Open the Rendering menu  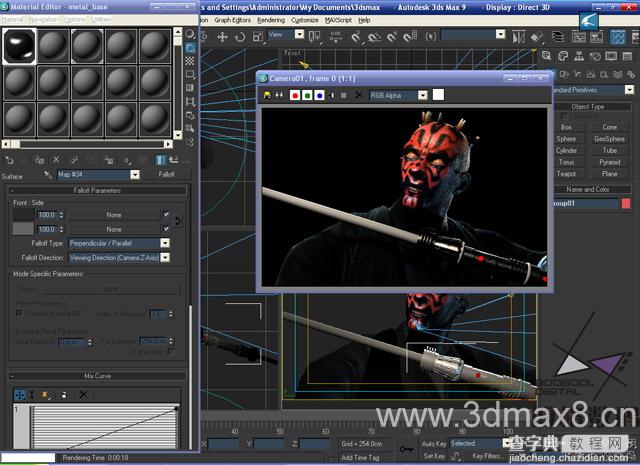(271, 20)
